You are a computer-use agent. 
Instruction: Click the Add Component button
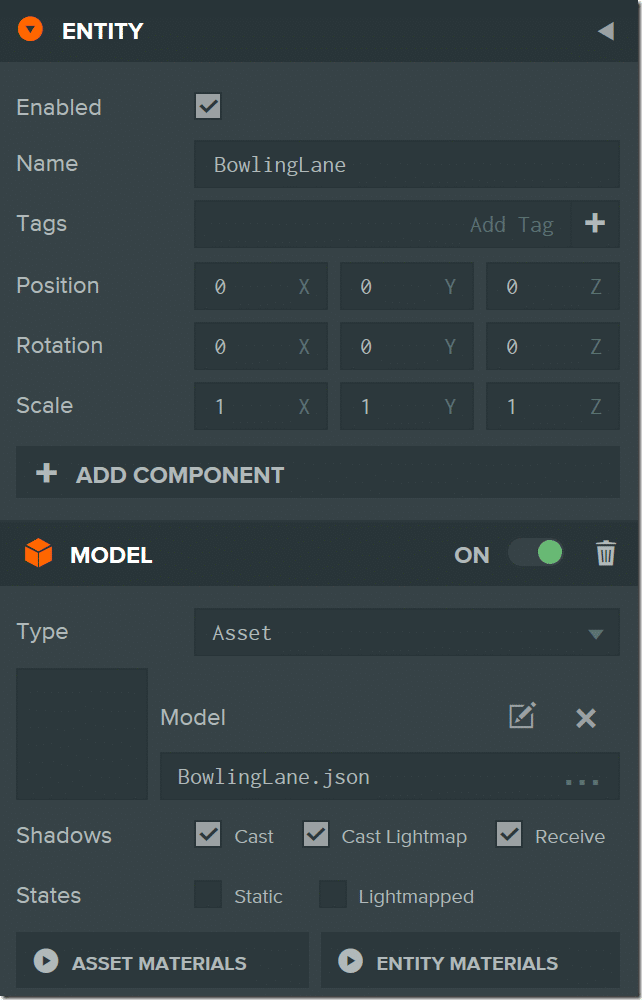(318, 473)
